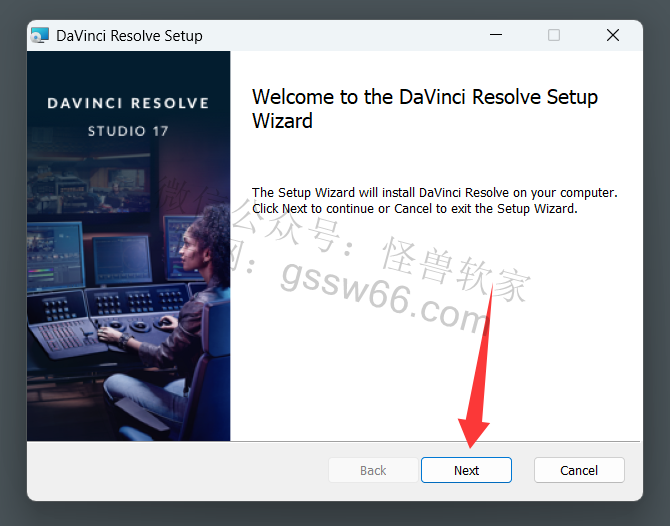The image size is (670, 526).
Task: Click the 'Welcome to the DaVinci Resolve Setup Wizard' heading
Action: click(x=425, y=109)
